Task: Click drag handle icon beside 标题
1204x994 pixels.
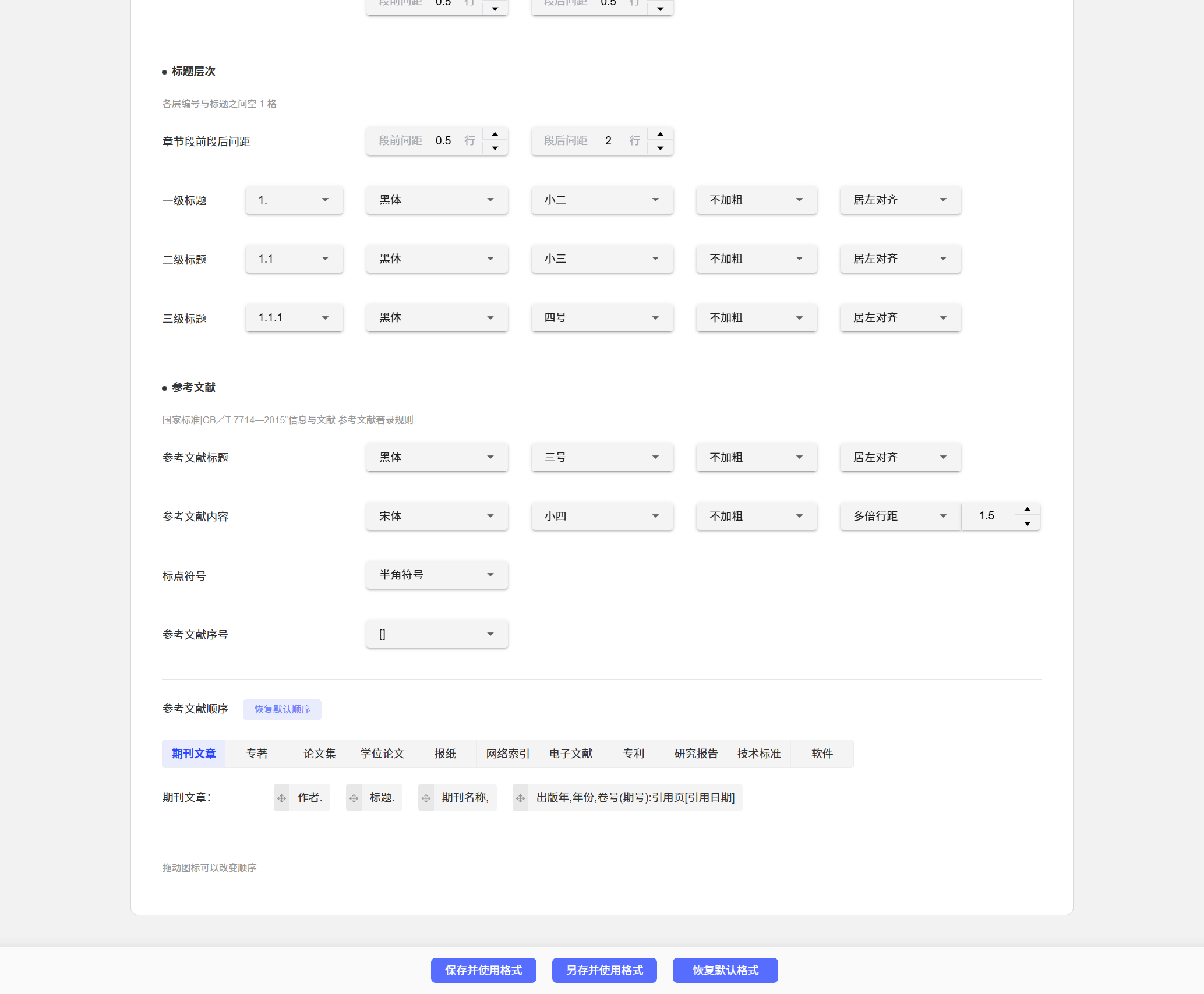Action: 354,798
